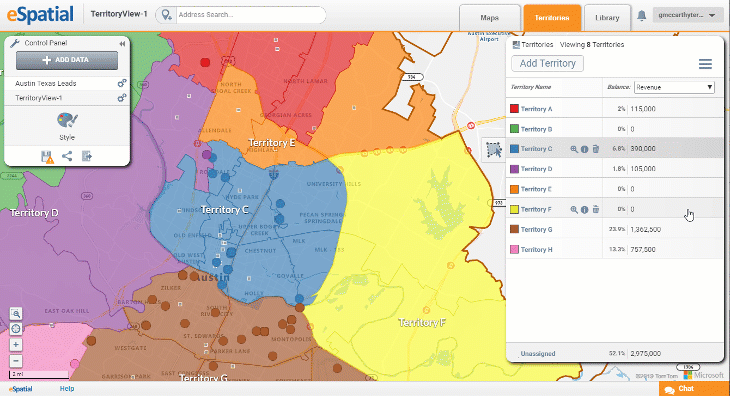
Task: Zoom to Territory F with magnifier icon
Action: coord(574,209)
